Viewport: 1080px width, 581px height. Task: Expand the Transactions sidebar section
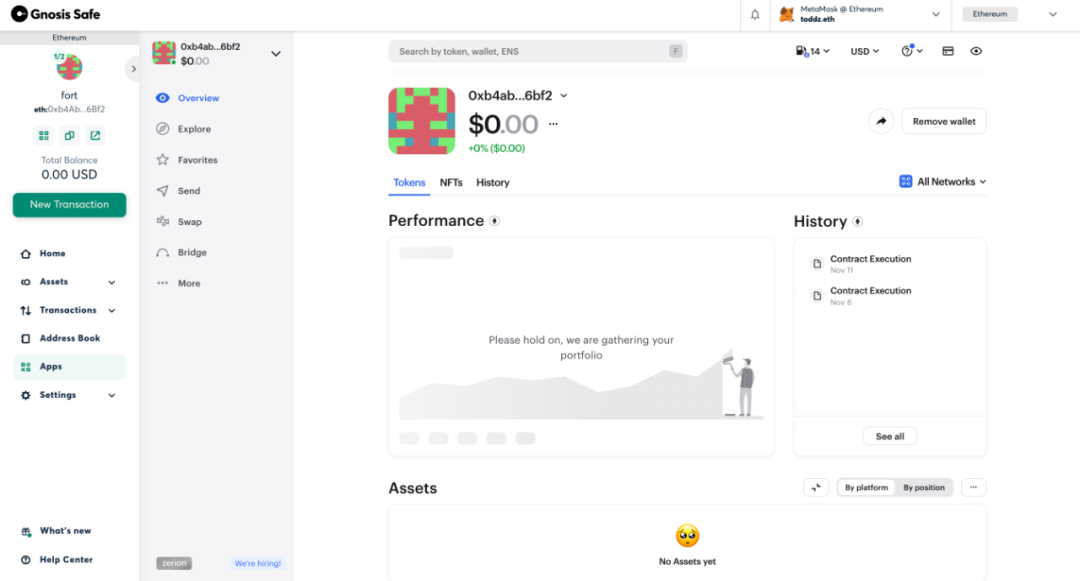click(69, 310)
